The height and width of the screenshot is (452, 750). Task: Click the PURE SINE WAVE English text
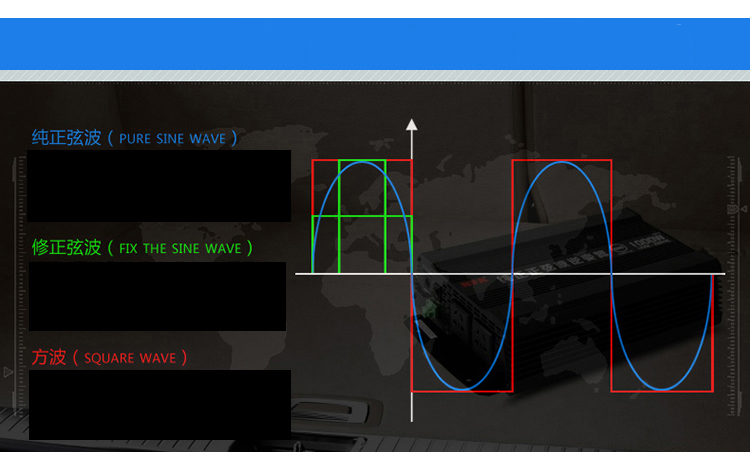[172, 139]
